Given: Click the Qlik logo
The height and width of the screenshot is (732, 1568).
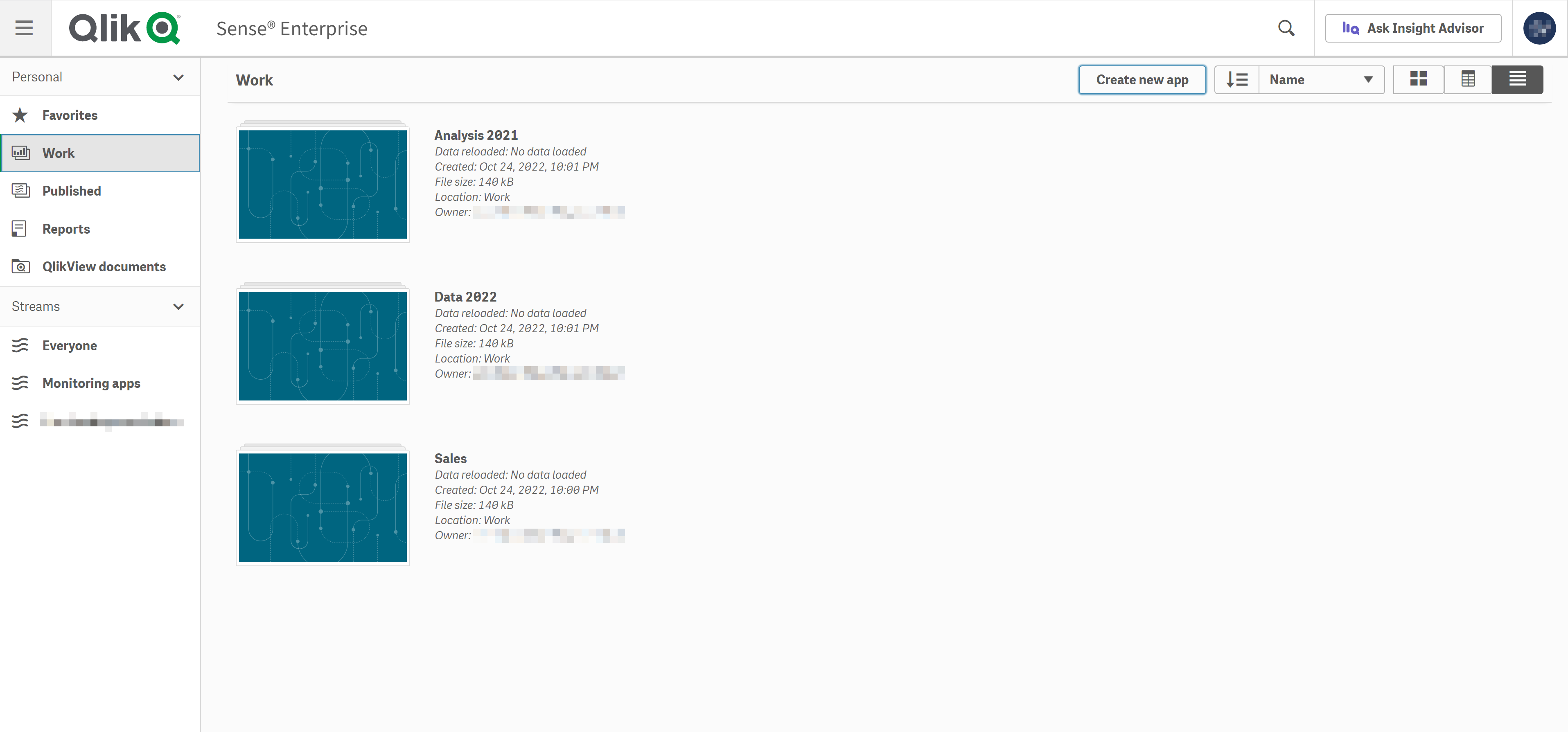Looking at the screenshot, I should coord(125,28).
